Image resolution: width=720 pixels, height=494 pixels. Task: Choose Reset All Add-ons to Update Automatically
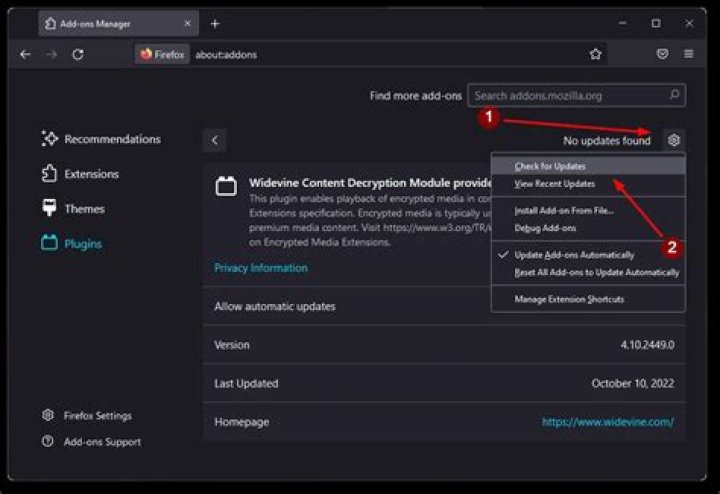tap(588, 272)
